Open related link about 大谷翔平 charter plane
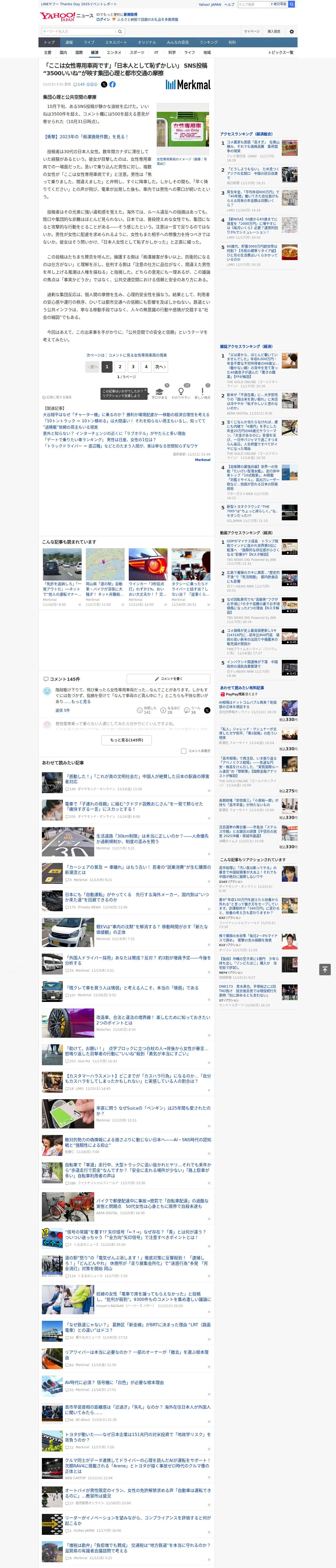This screenshot has width=336, height=1568. [x=126, y=414]
